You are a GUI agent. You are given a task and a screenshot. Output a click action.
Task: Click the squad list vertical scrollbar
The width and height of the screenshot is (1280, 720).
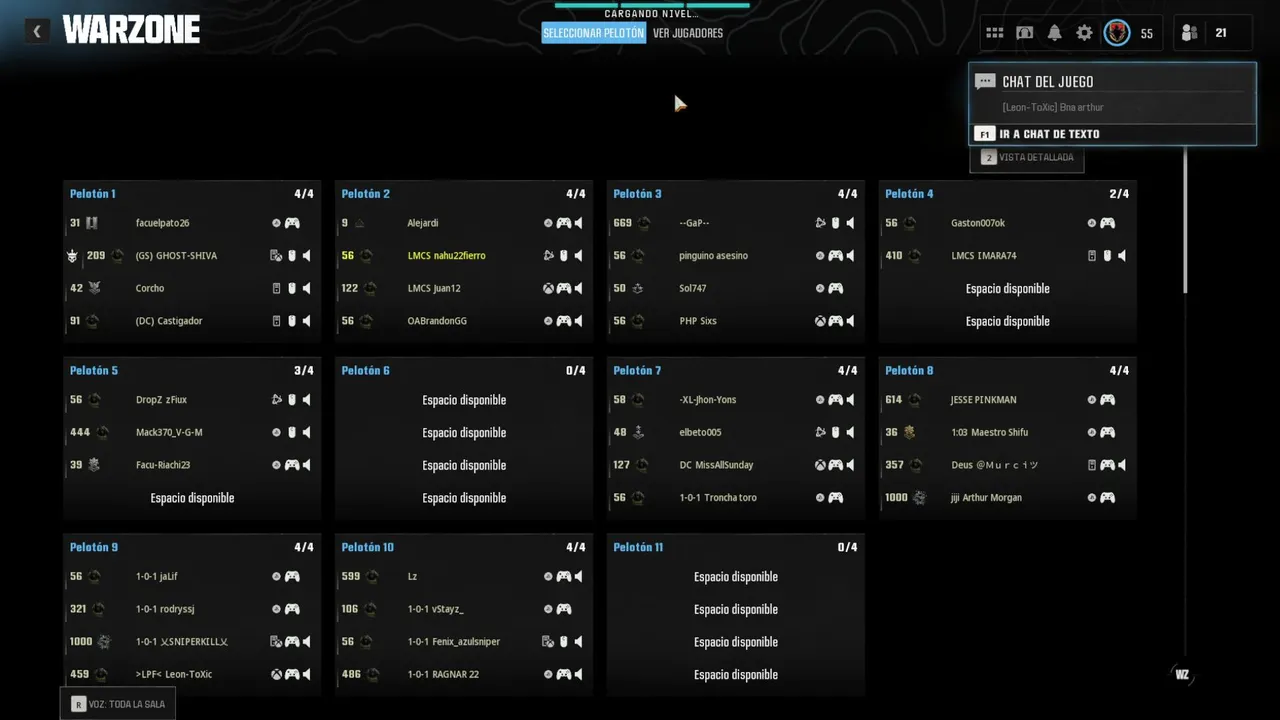pyautogui.click(x=1186, y=220)
